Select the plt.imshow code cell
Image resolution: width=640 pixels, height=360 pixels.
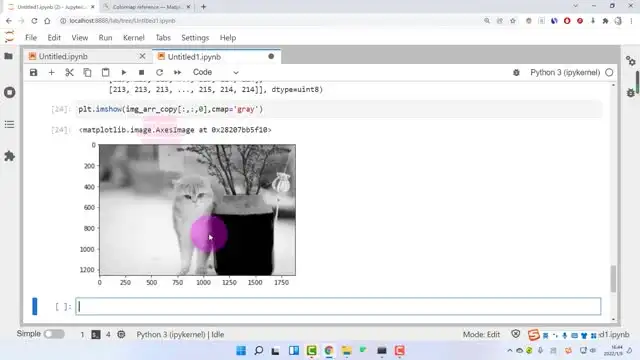[x=340, y=109]
